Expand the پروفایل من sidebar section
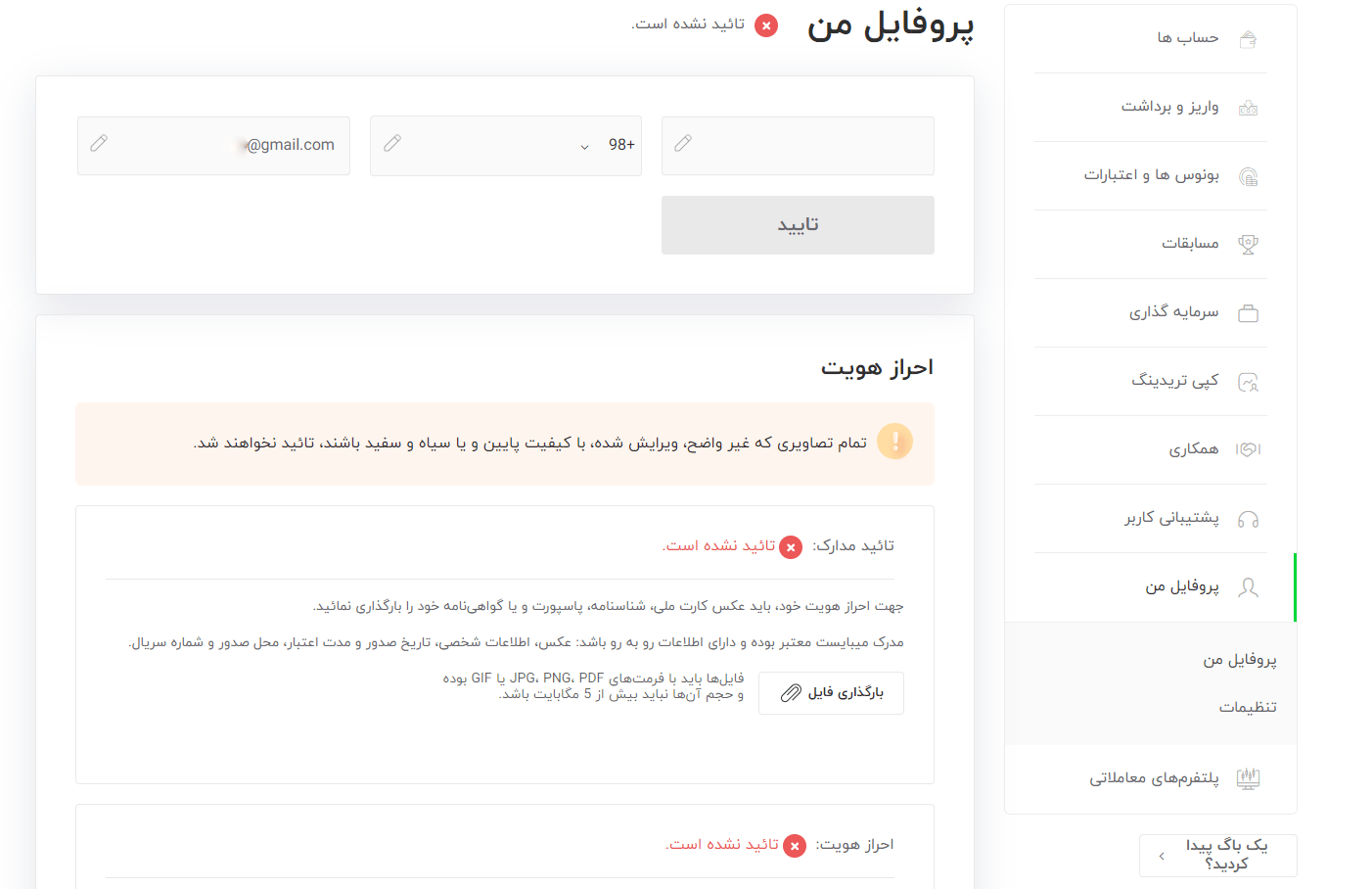The width and height of the screenshot is (1372, 889). point(1182,586)
